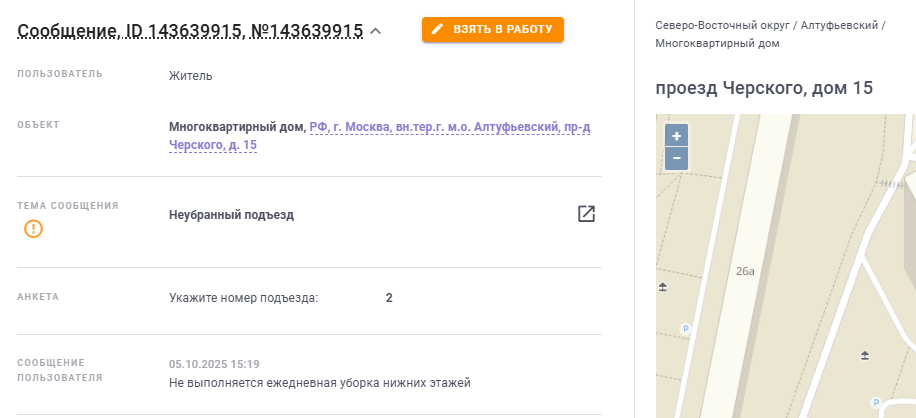
Task: Click the parking marker left of building 26а
Action: tap(686, 328)
